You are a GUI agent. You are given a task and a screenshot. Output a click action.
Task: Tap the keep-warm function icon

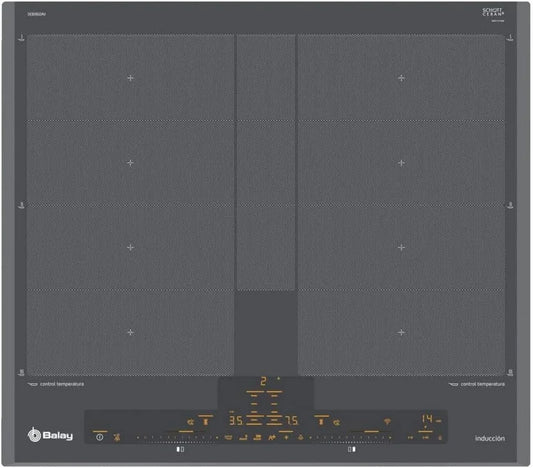tap(257, 437)
